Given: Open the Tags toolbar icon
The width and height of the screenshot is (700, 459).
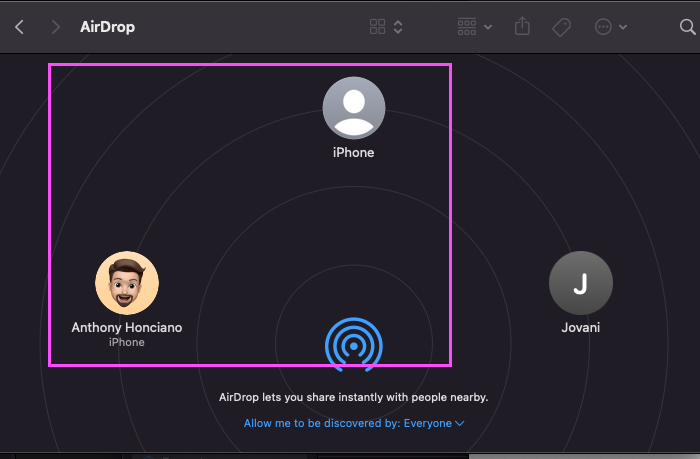Looking at the screenshot, I should (562, 27).
